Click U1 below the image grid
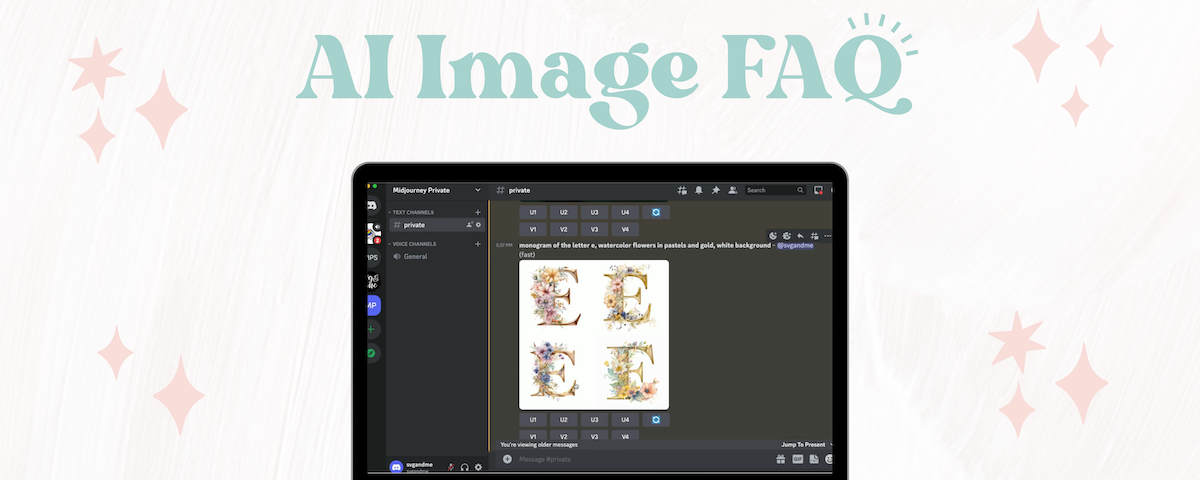 point(533,420)
